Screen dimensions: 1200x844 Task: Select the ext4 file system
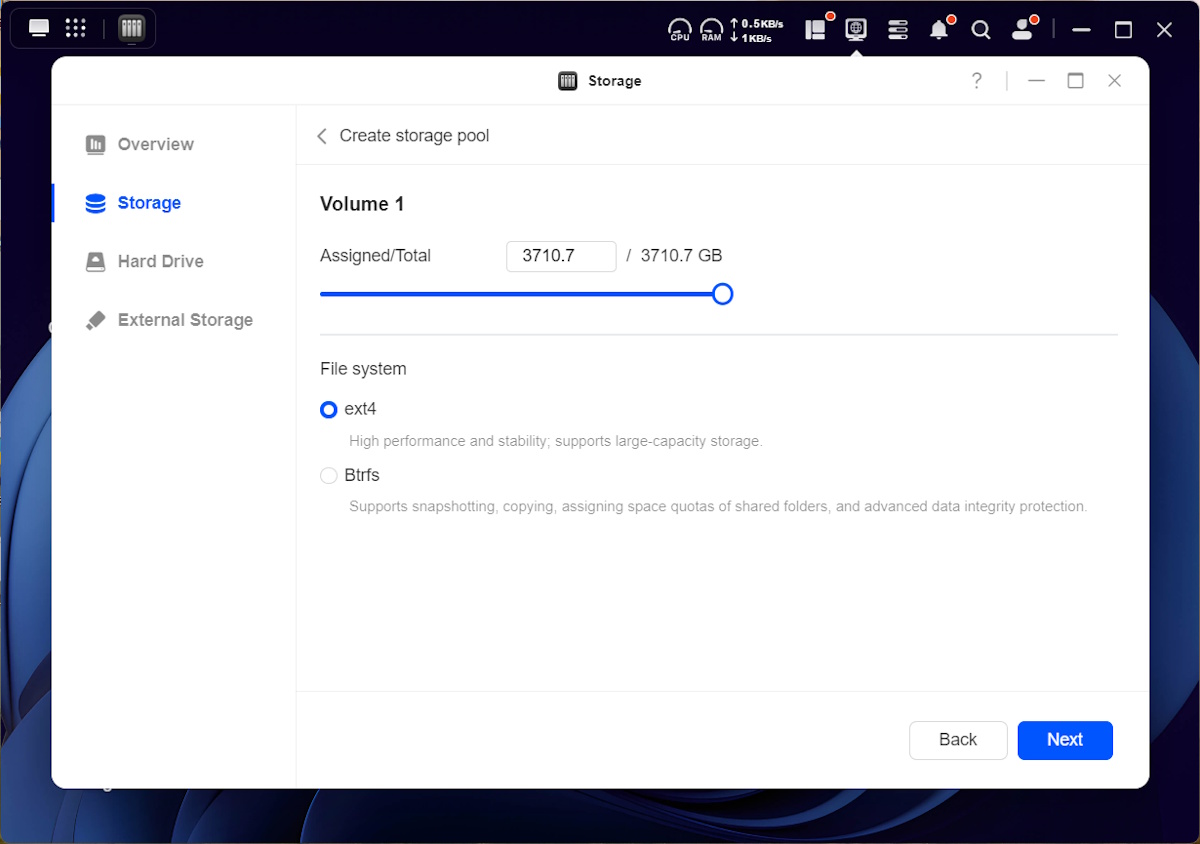tap(328, 410)
